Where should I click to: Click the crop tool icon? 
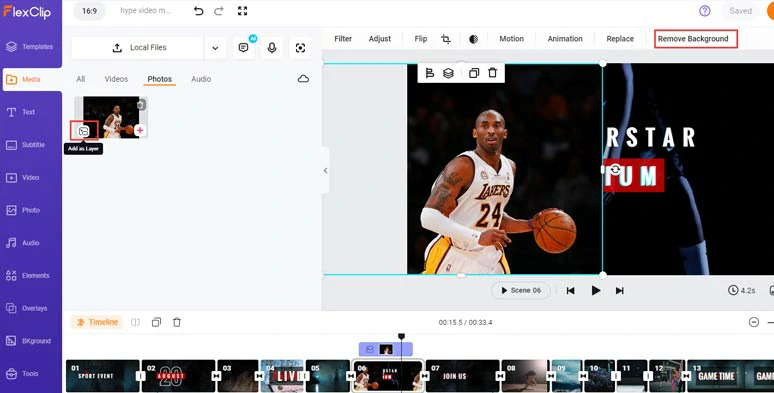(446, 39)
